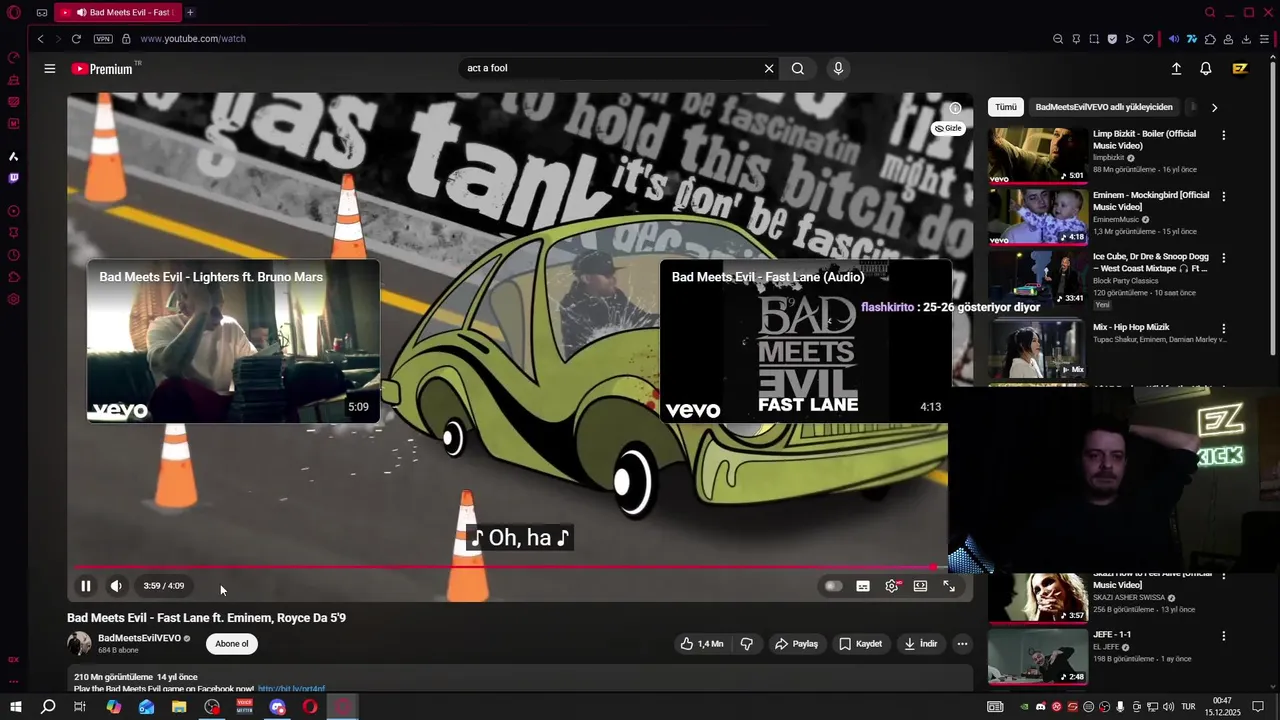Open Windows Start menu
Viewport: 1280px width, 720px height.
click(16, 707)
